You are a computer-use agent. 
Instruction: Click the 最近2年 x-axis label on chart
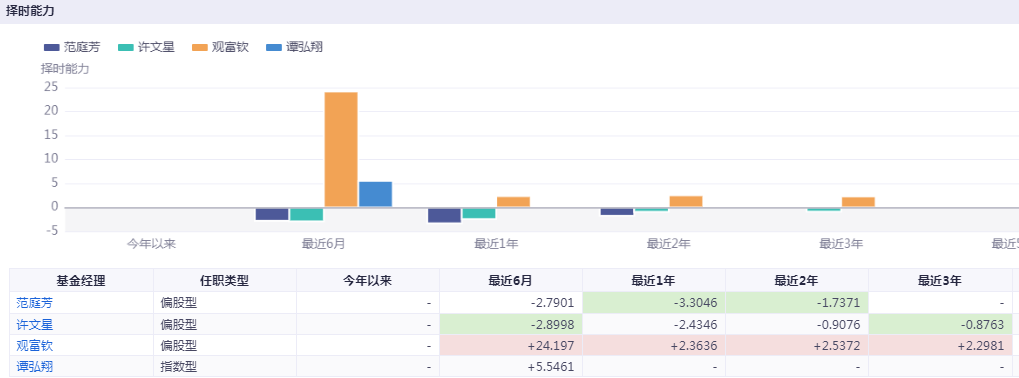669,244
